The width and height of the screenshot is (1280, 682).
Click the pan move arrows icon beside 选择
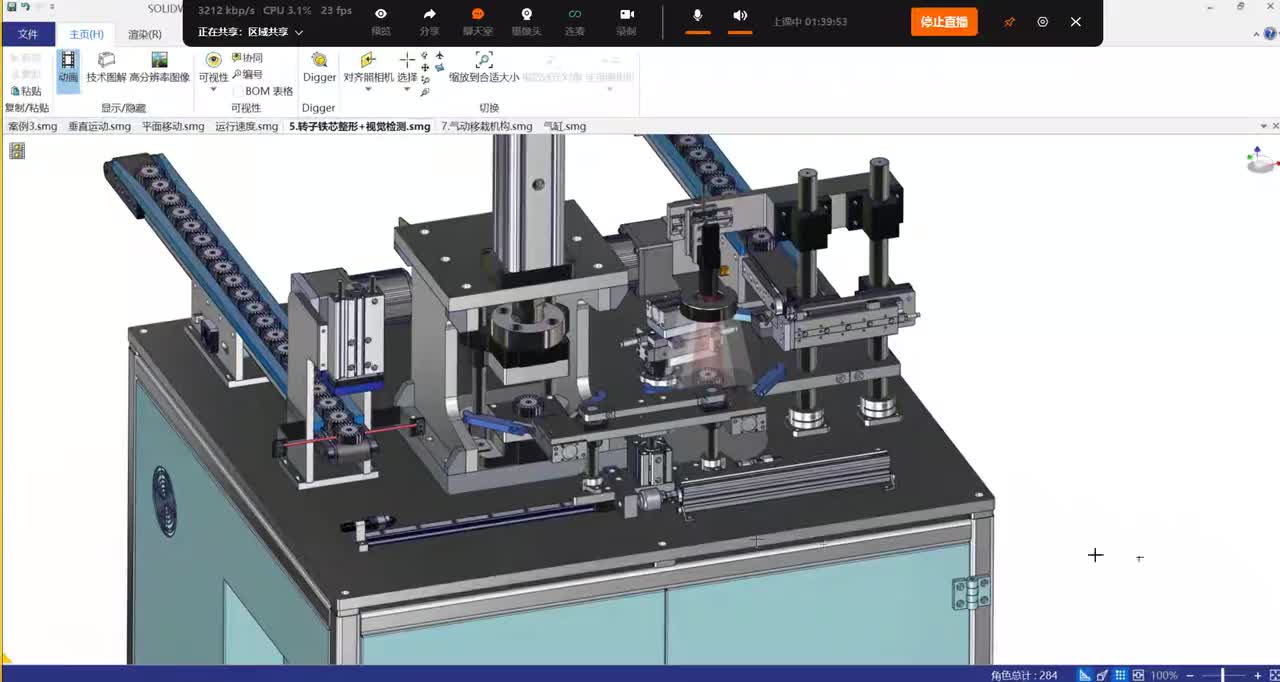click(x=425, y=68)
